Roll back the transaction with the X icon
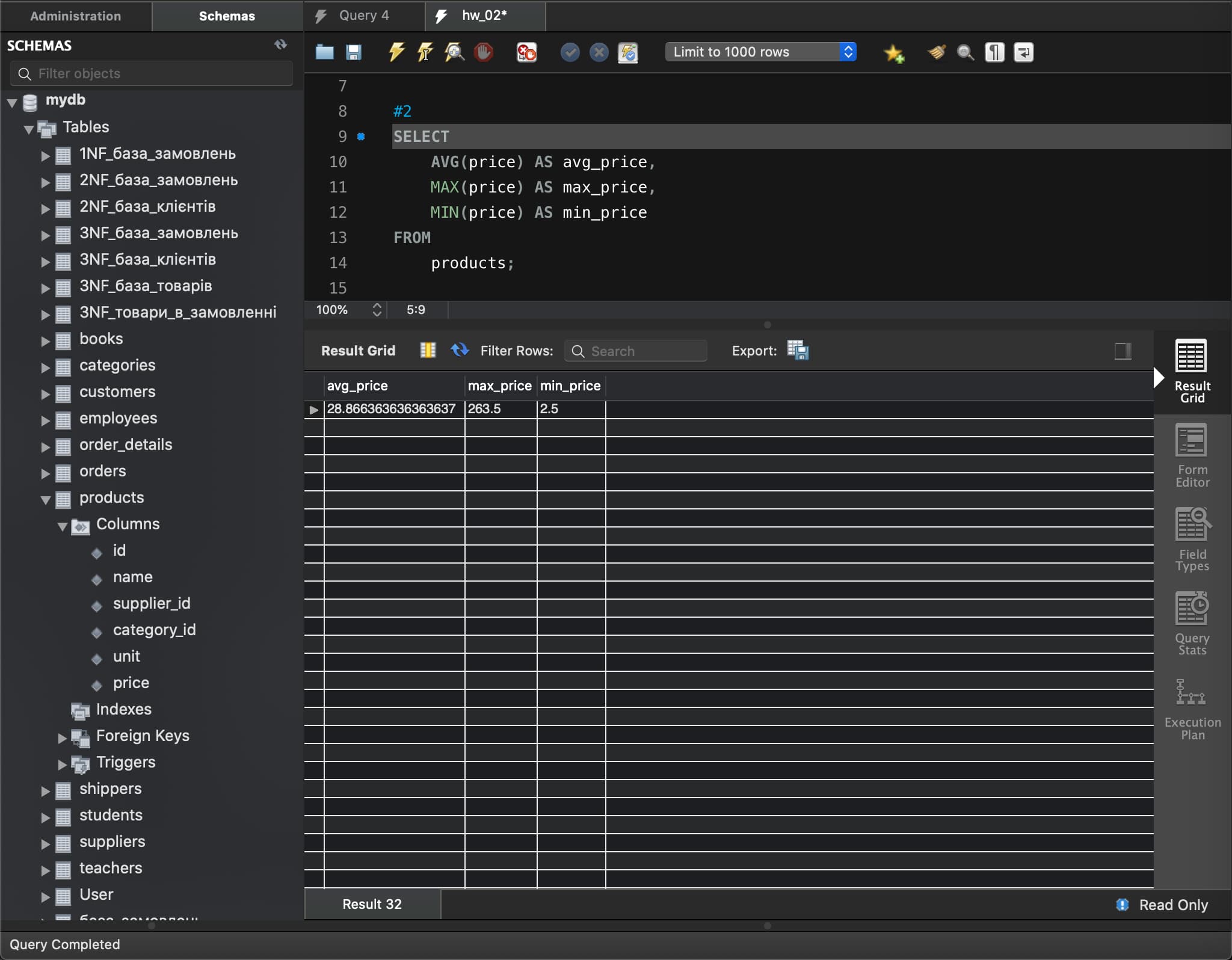This screenshot has height=960, width=1232. coord(599,52)
